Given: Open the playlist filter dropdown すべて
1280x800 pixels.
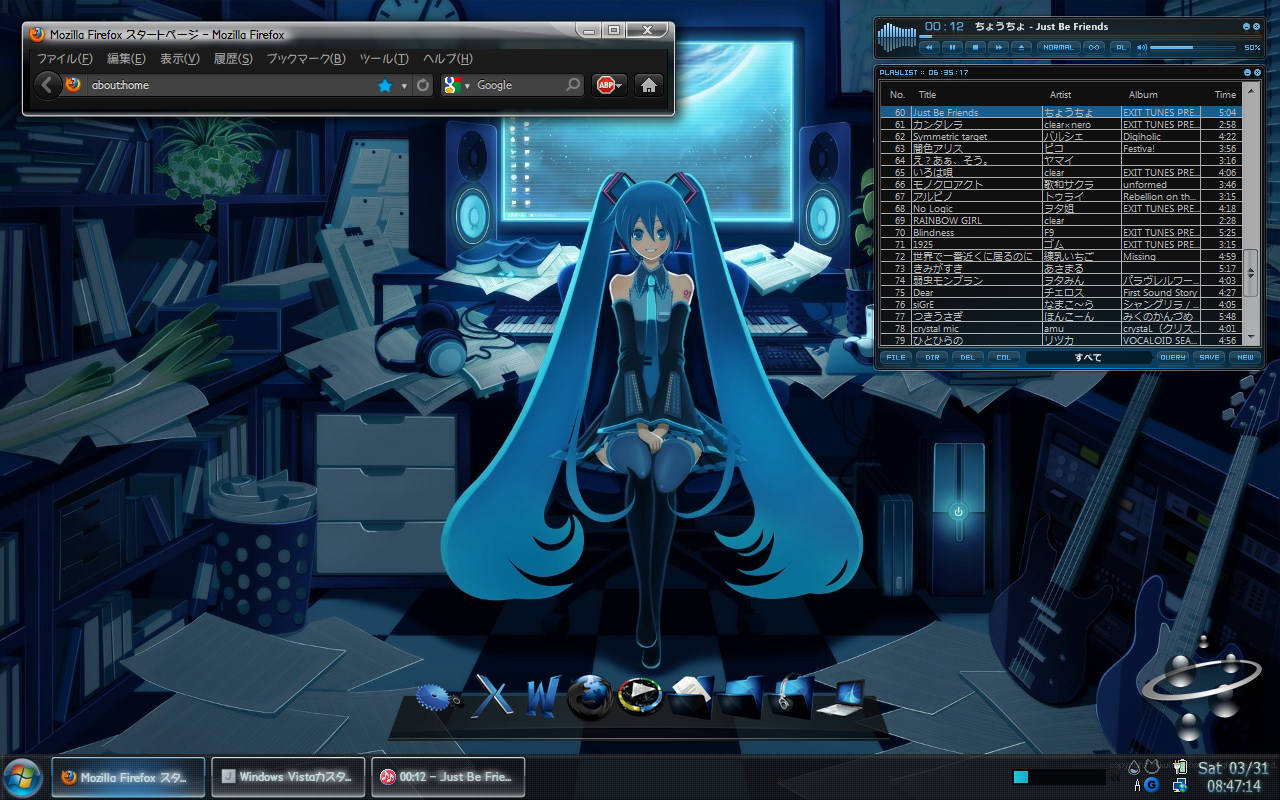Looking at the screenshot, I should point(1088,357).
